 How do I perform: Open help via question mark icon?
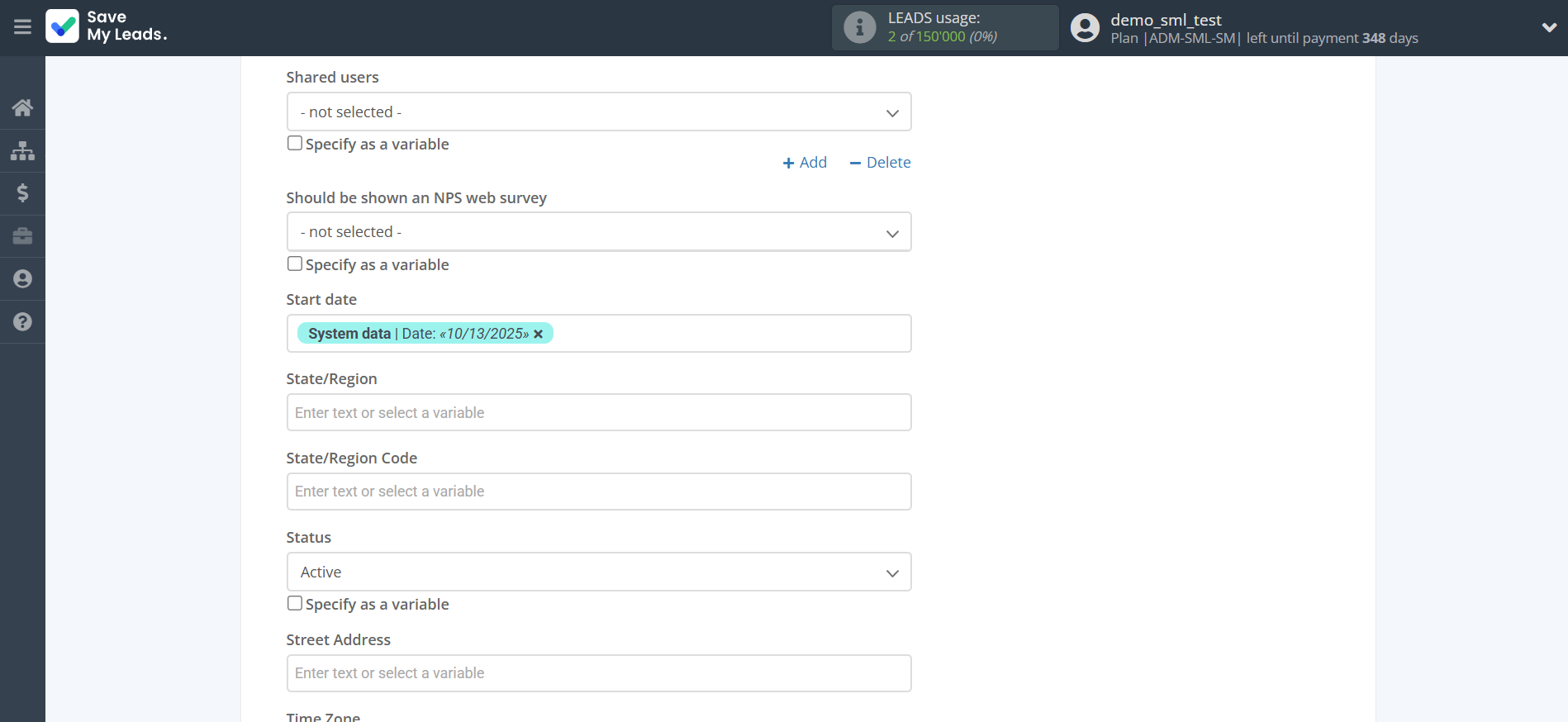pos(22,322)
